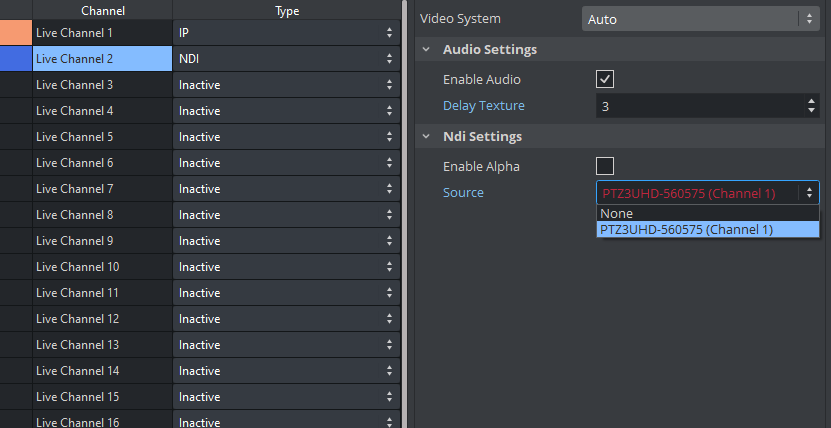
Task: Collapse the Audio Settings section
Action: pyautogui.click(x=427, y=50)
